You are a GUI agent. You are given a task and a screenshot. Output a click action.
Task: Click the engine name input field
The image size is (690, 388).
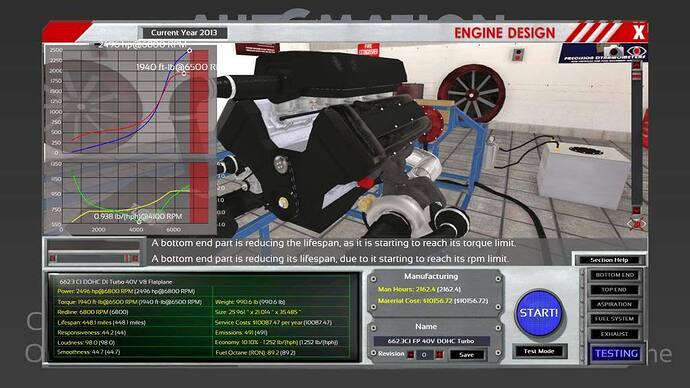[431, 341]
